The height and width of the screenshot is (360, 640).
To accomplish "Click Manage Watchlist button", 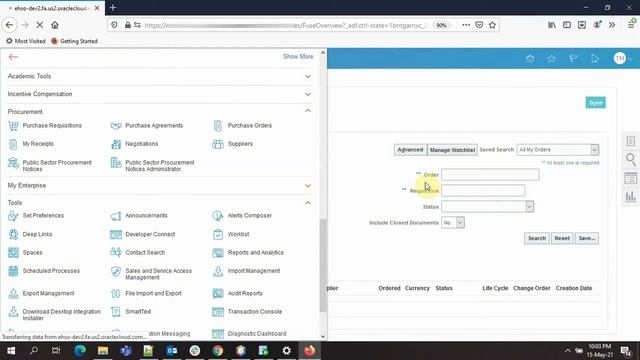I will click(452, 150).
